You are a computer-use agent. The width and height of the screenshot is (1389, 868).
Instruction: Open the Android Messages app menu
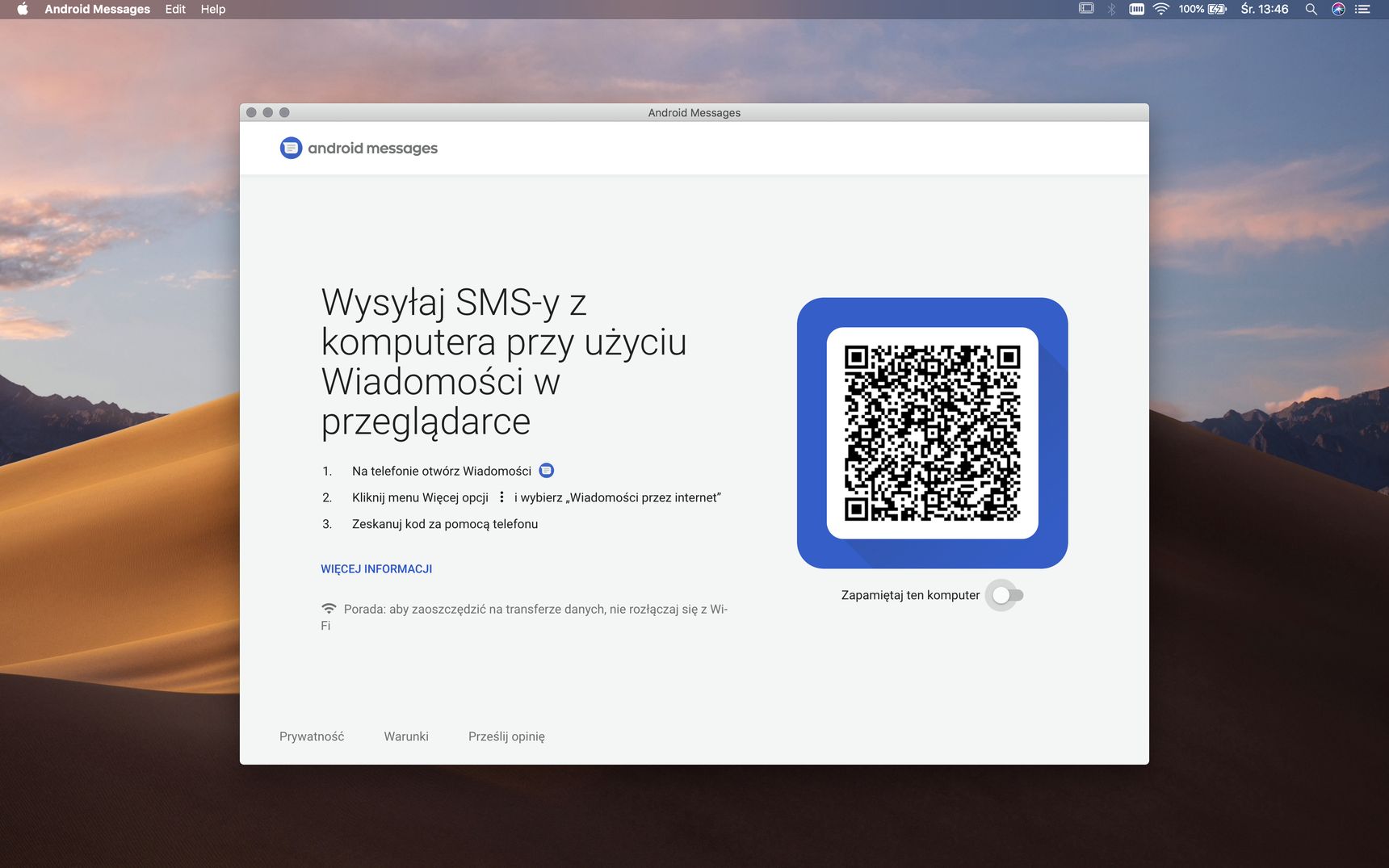click(x=97, y=9)
